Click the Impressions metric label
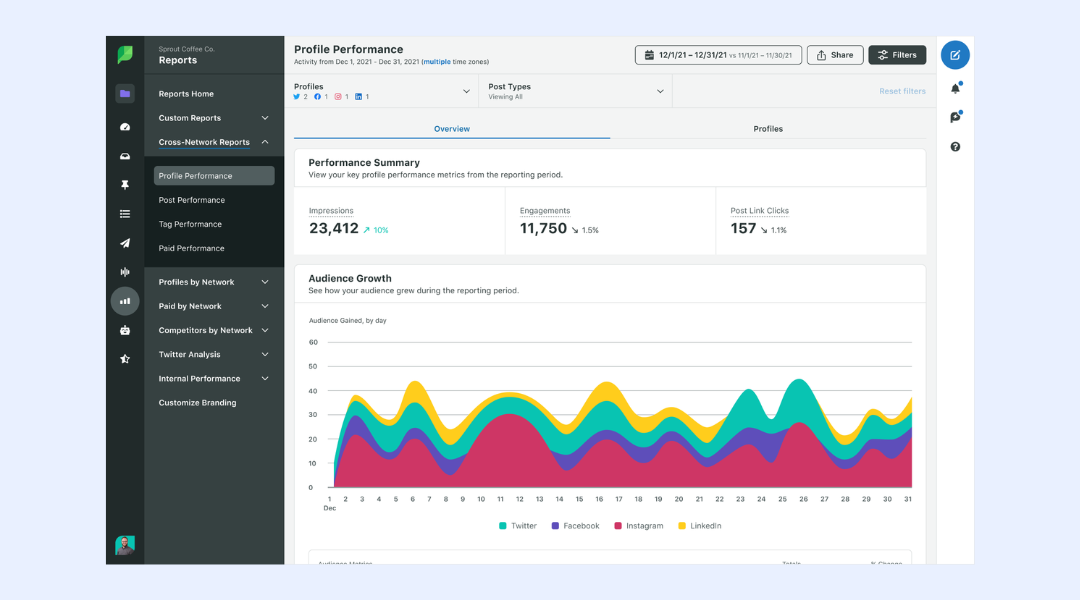The image size is (1080, 600). [x=331, y=211]
